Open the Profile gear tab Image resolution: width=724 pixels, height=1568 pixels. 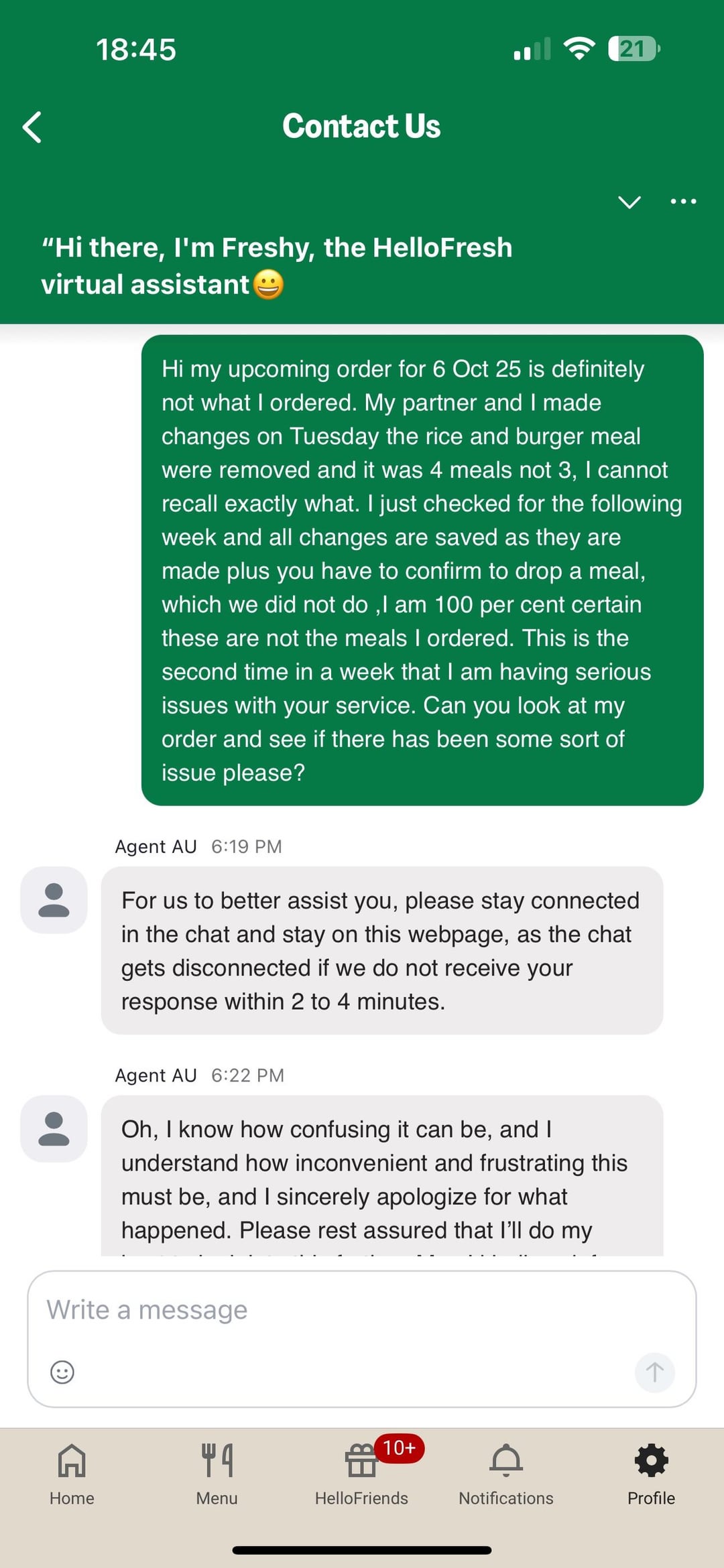pos(651,1472)
